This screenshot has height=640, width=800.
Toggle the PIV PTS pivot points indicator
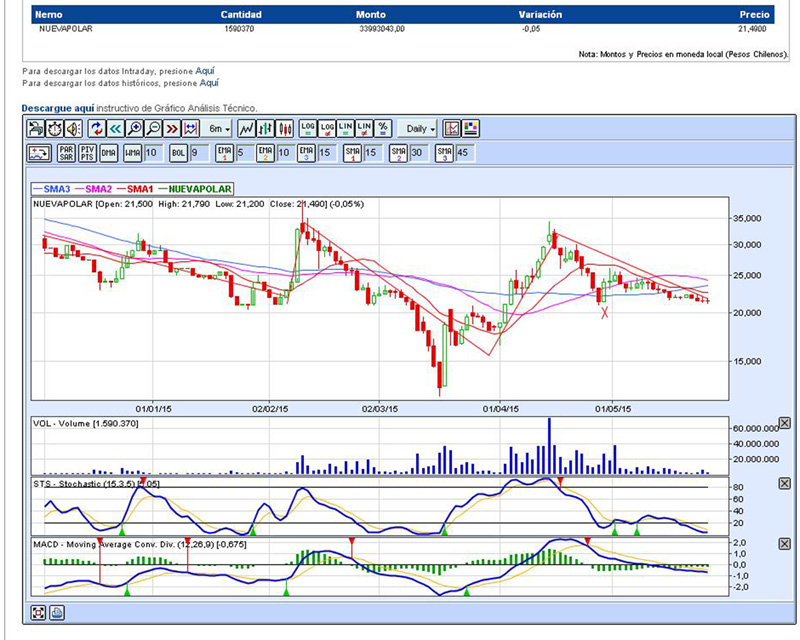(x=87, y=153)
